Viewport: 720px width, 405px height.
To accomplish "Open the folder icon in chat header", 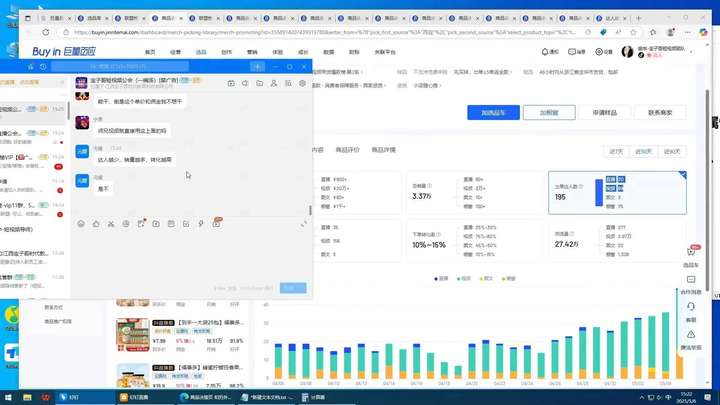I will click(259, 83).
